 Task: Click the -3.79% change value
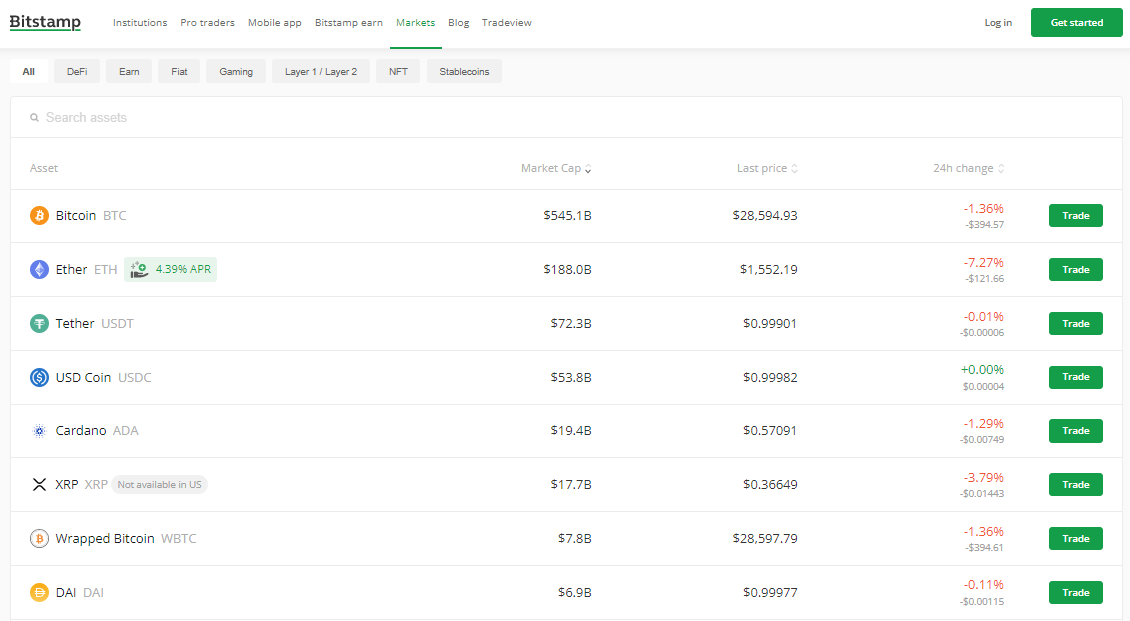tap(984, 478)
